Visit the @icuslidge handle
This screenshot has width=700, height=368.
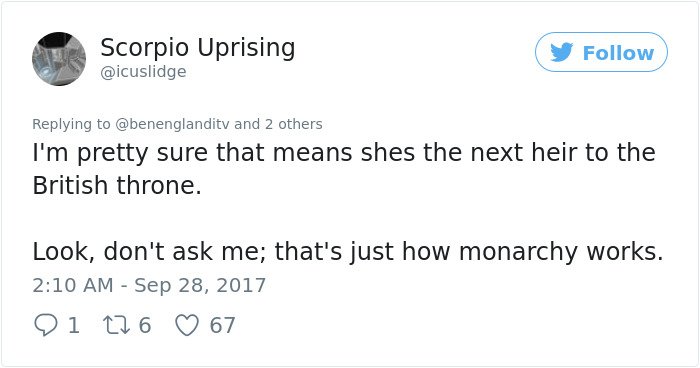(143, 71)
